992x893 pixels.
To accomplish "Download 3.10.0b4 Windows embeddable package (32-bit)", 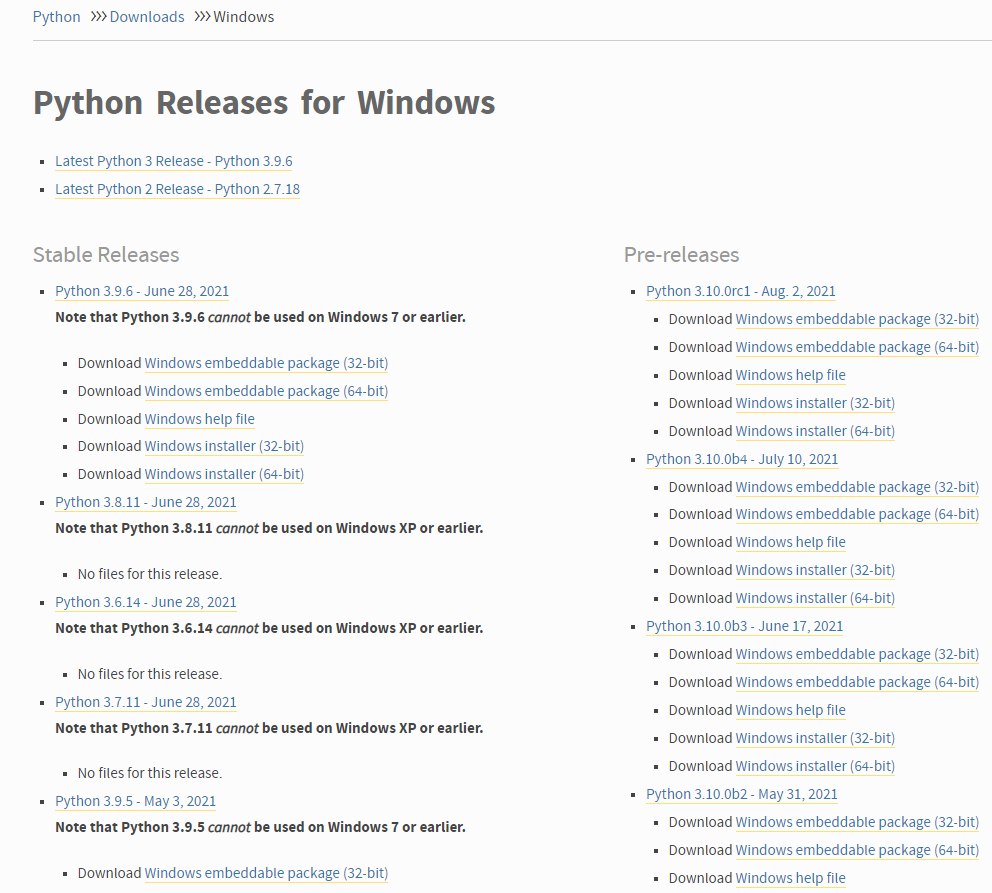I will pos(857,487).
